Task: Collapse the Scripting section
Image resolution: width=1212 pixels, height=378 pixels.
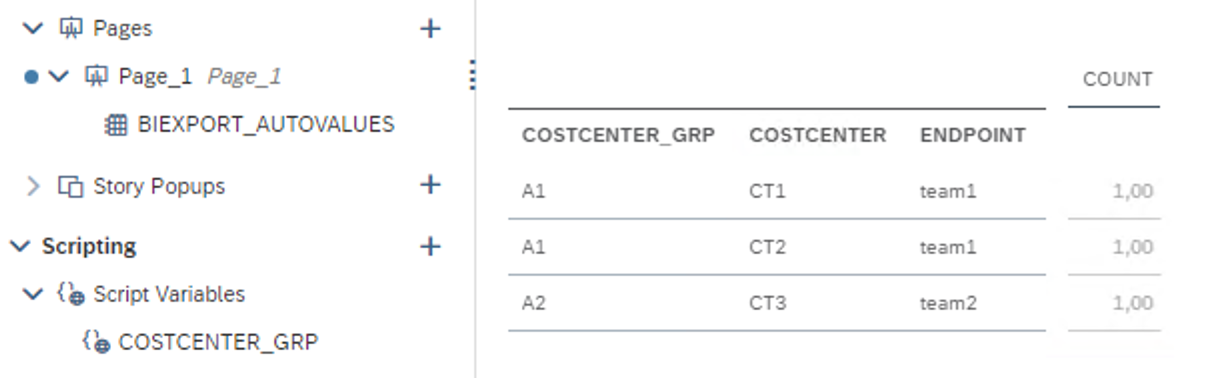Action: [x=20, y=246]
